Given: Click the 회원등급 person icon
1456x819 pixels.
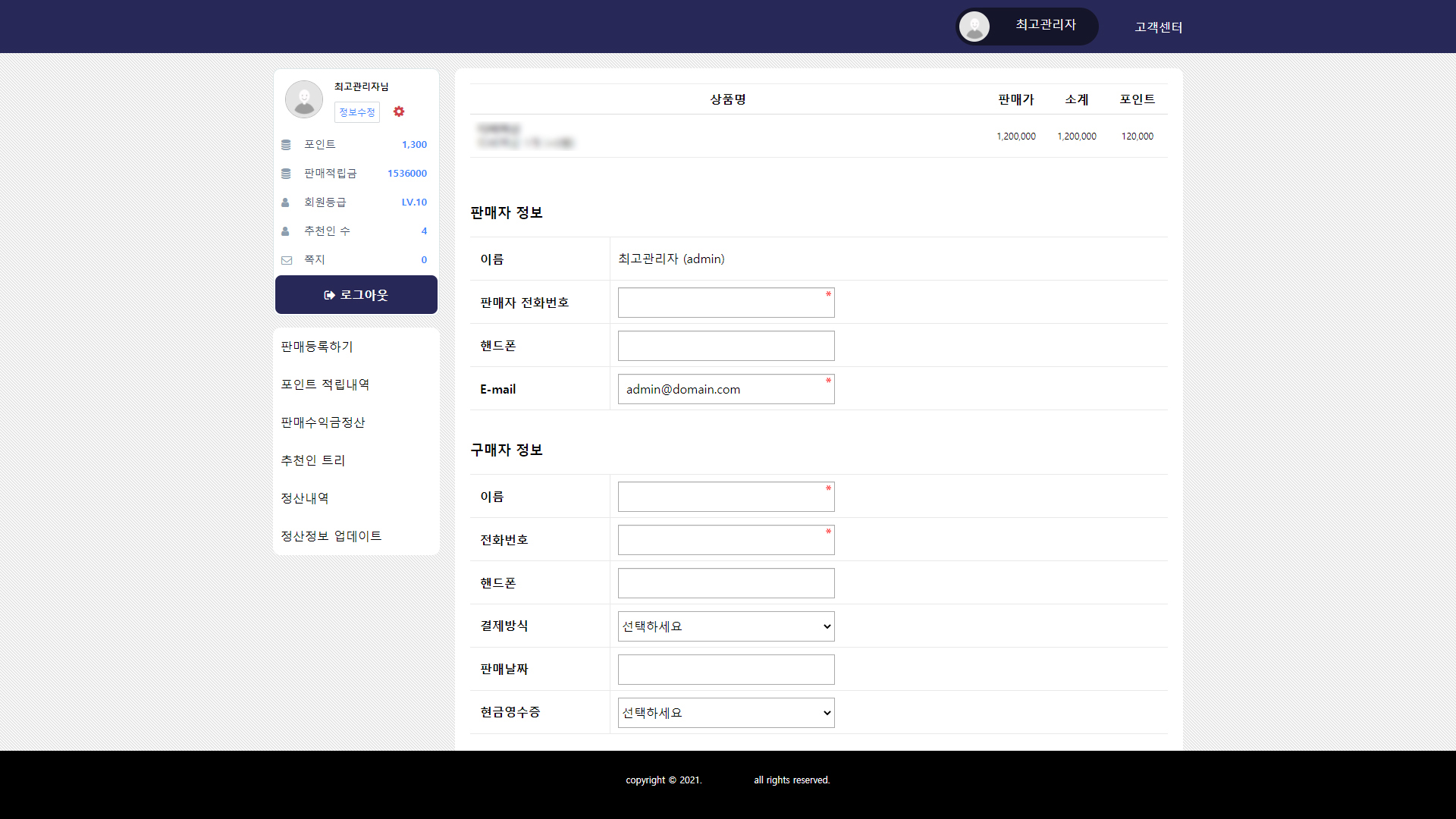Looking at the screenshot, I should coord(285,202).
